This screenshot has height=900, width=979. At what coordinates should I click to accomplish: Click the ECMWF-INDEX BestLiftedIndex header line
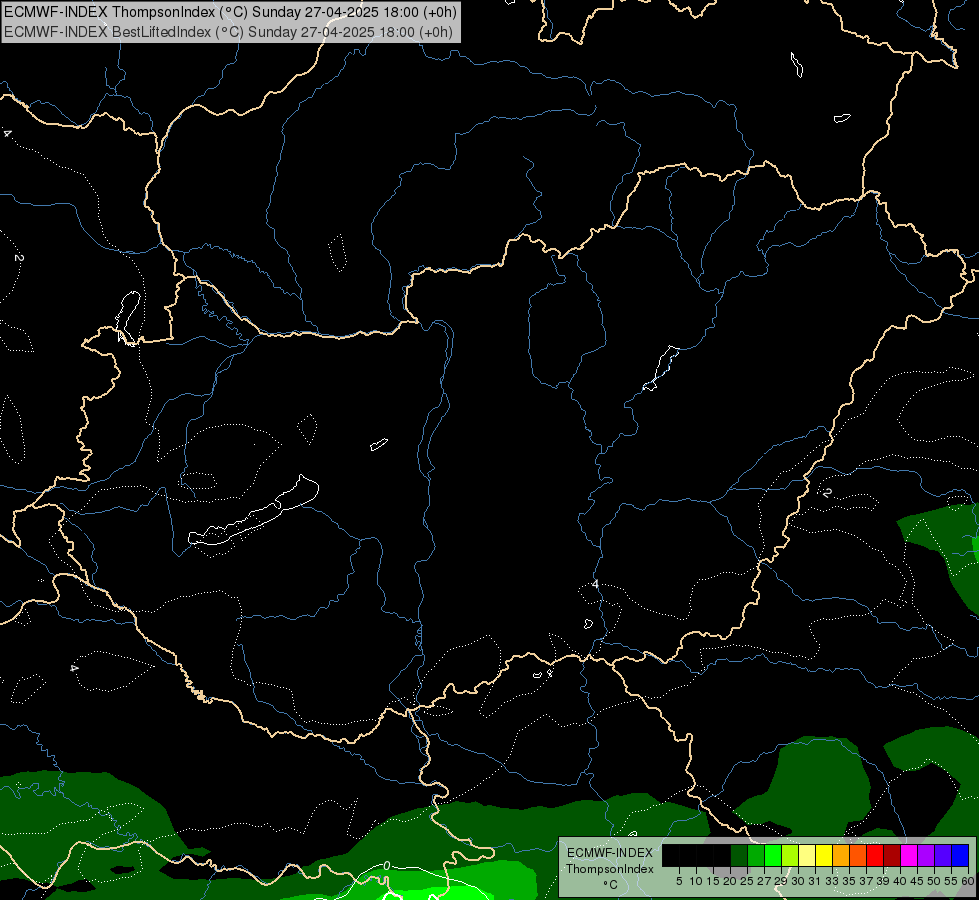click(228, 32)
